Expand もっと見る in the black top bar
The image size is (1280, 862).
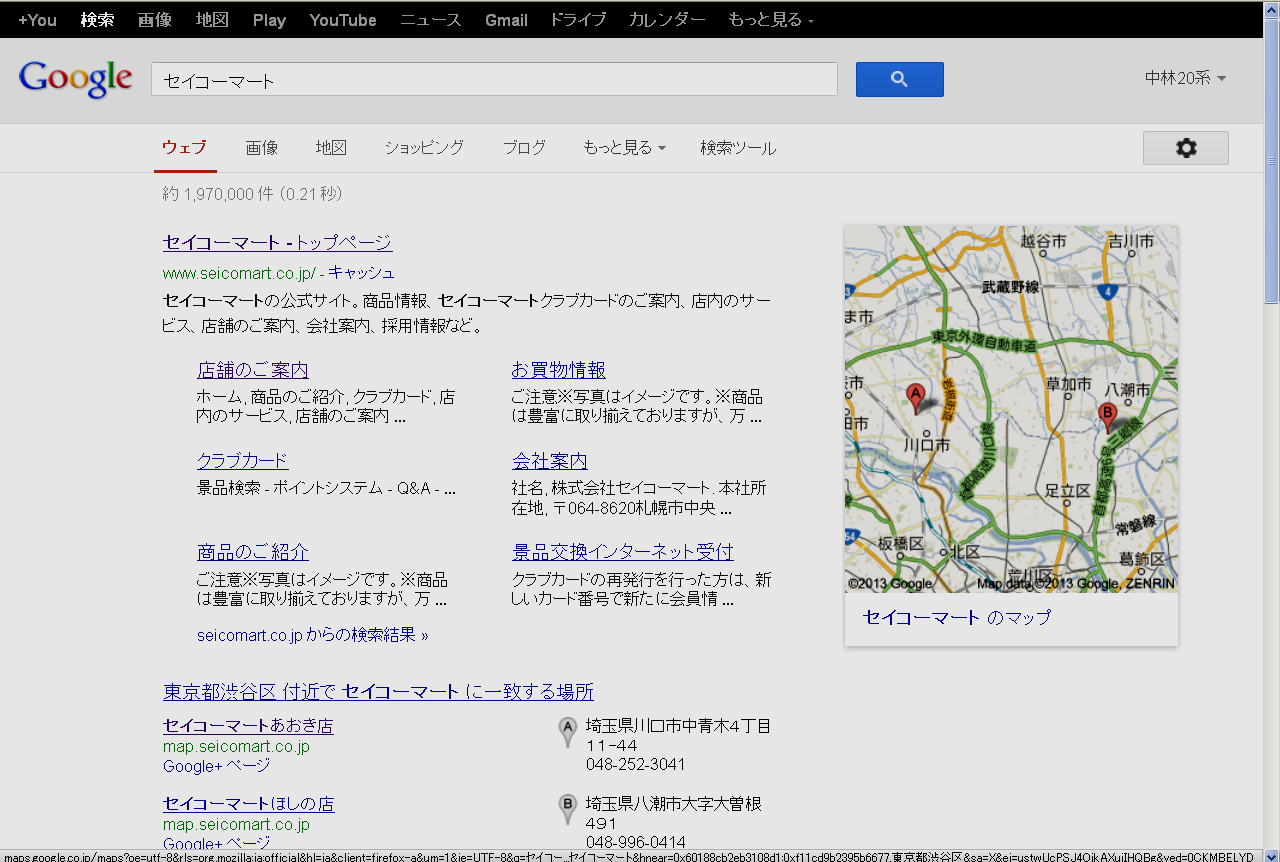[771, 20]
